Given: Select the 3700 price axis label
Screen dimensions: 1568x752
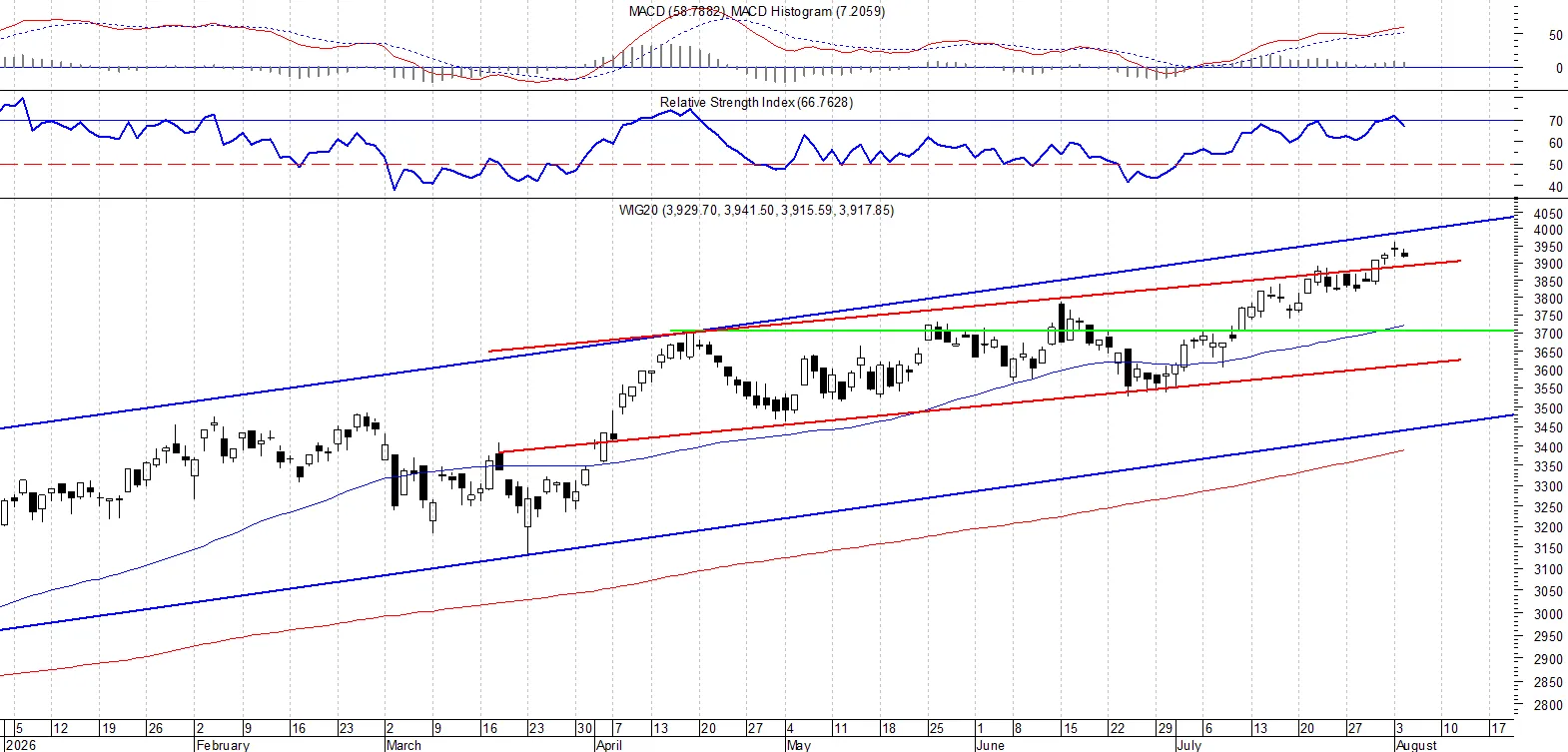Looking at the screenshot, I should point(1548,334).
